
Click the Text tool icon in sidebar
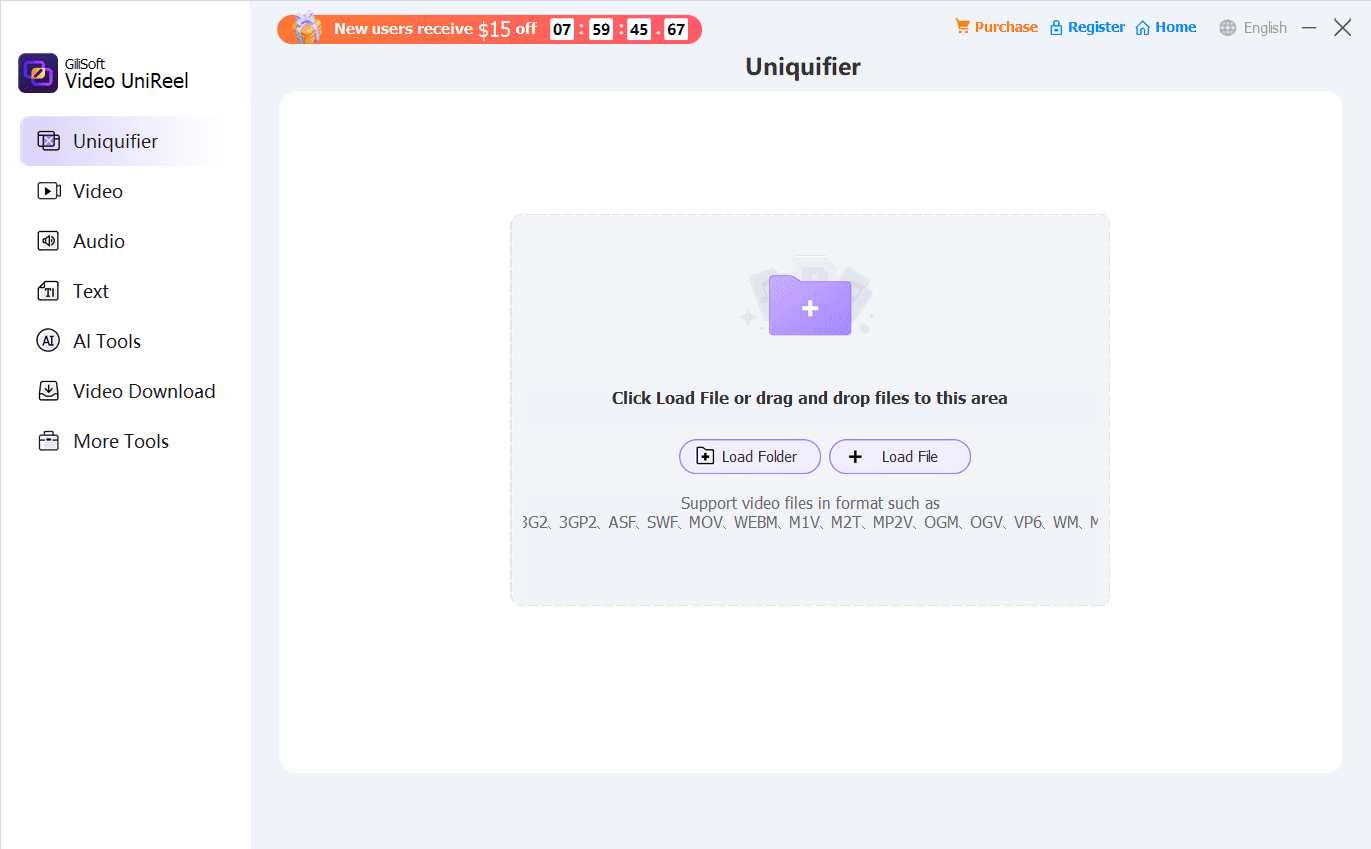click(48, 291)
